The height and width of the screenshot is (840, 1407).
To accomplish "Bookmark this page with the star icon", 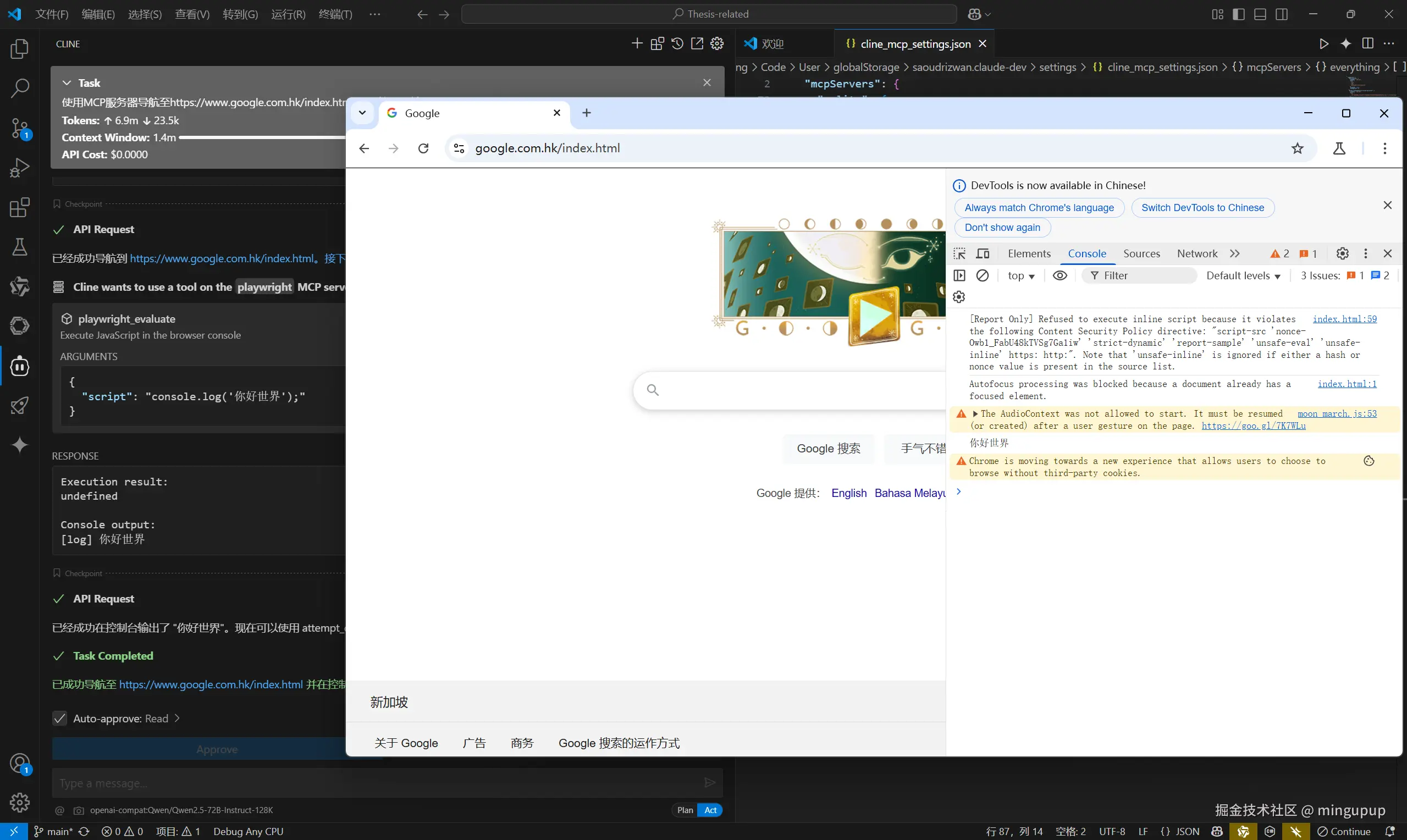I will pyautogui.click(x=1297, y=148).
